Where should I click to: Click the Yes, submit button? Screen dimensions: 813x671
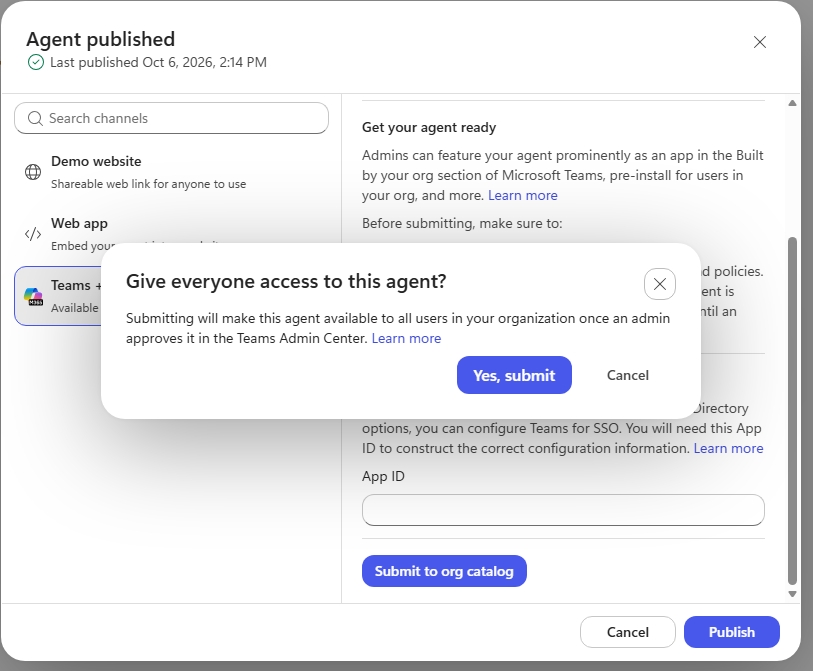coord(514,375)
